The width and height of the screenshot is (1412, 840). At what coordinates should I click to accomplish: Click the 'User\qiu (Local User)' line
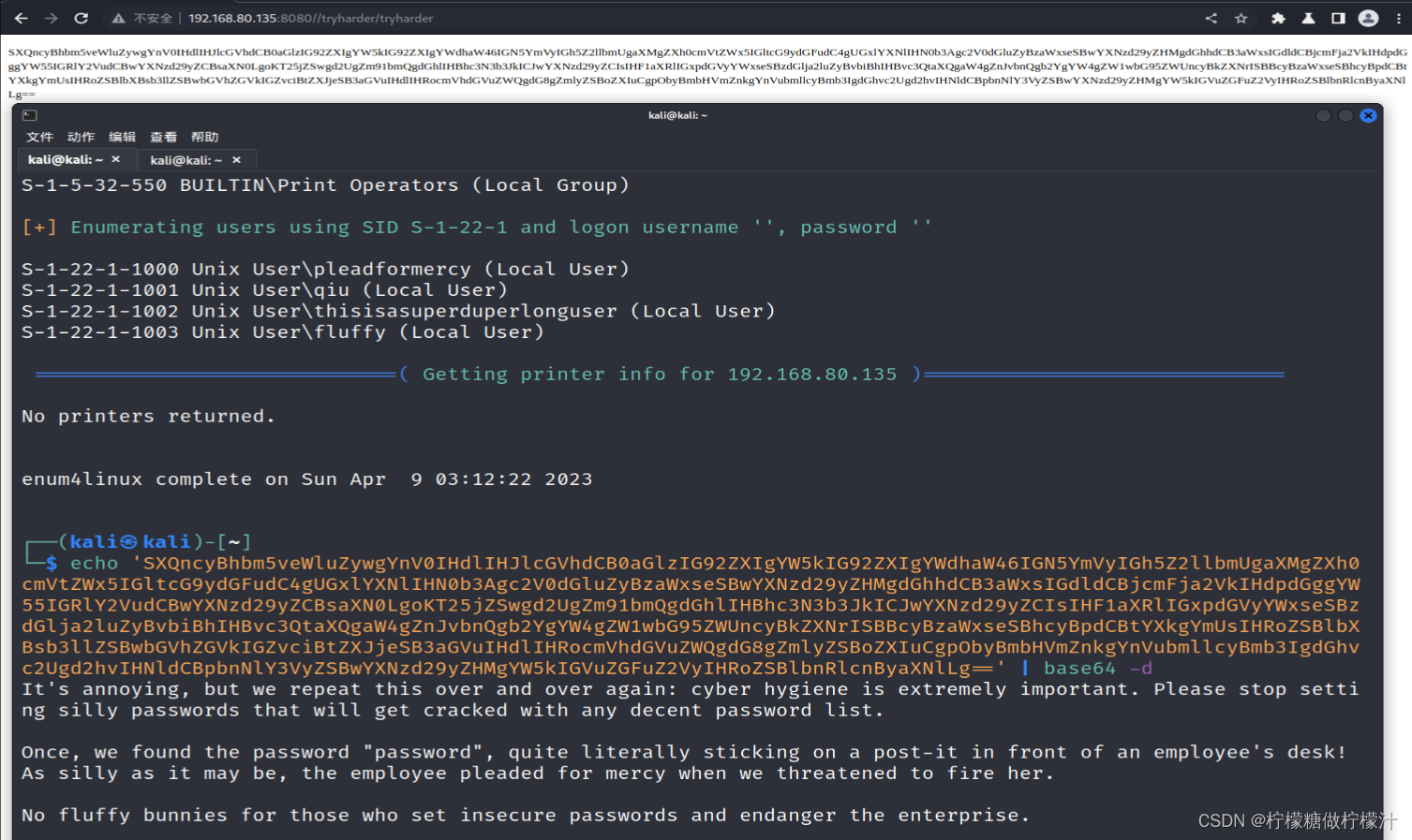pyautogui.click(x=264, y=290)
